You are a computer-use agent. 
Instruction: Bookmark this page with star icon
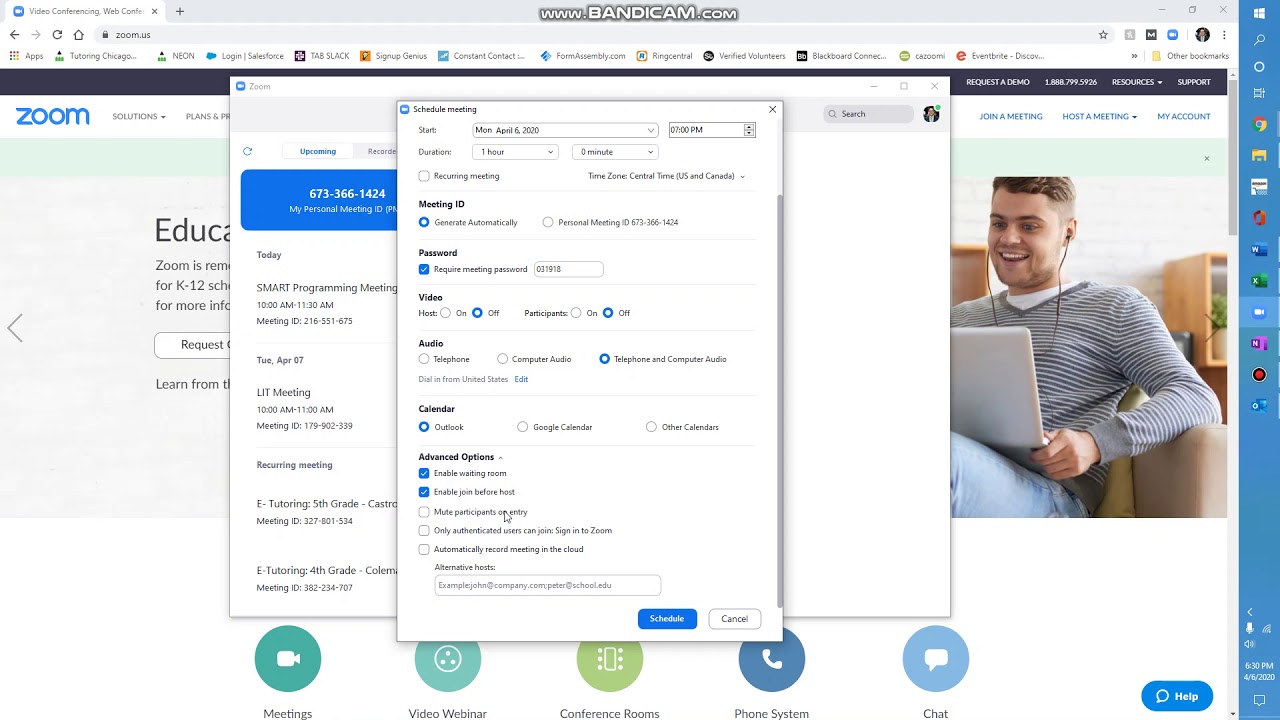[1103, 34]
